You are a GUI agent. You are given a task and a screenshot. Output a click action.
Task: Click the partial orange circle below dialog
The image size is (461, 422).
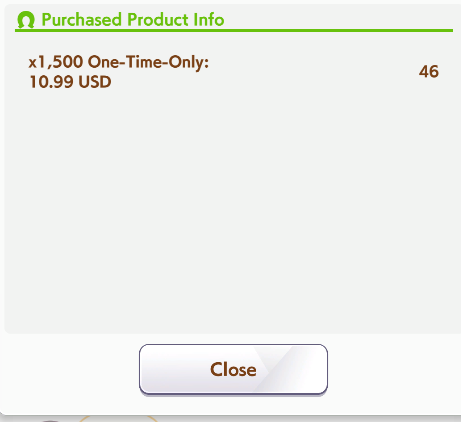tap(118, 418)
